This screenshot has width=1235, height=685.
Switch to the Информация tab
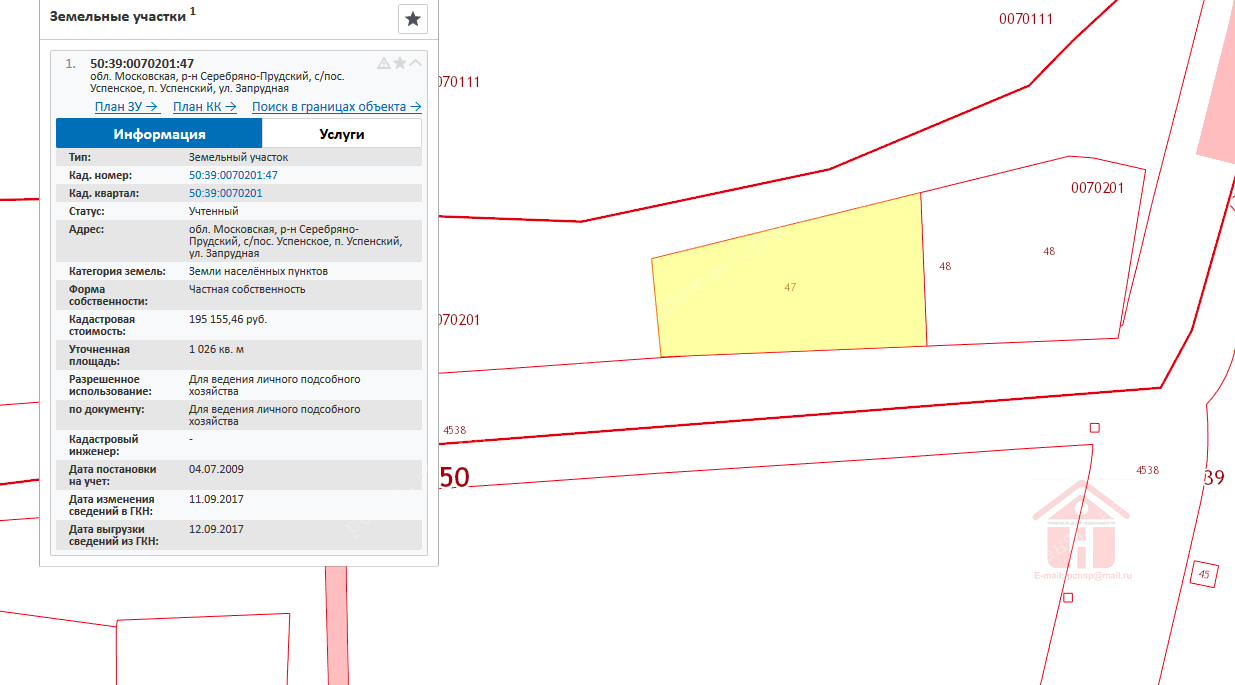tap(159, 134)
